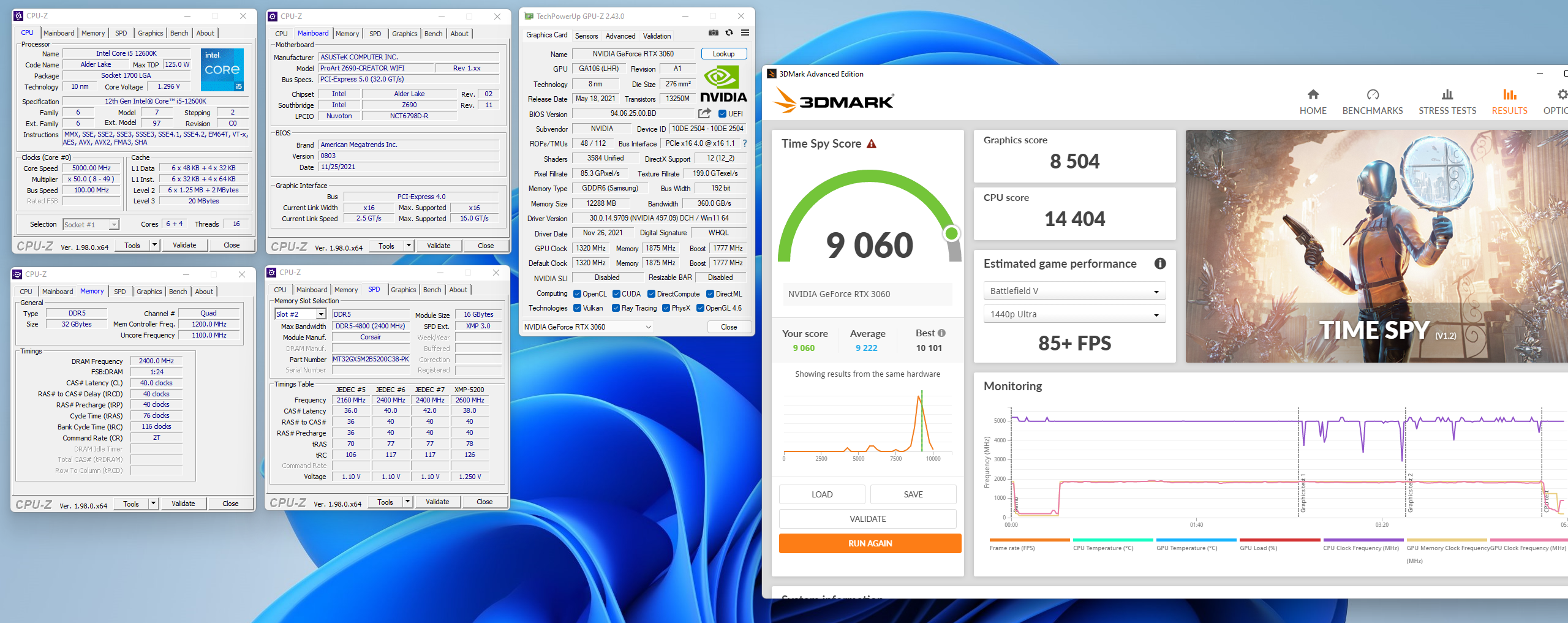Switch to the Sensors tab in GPU-Z

click(586, 36)
